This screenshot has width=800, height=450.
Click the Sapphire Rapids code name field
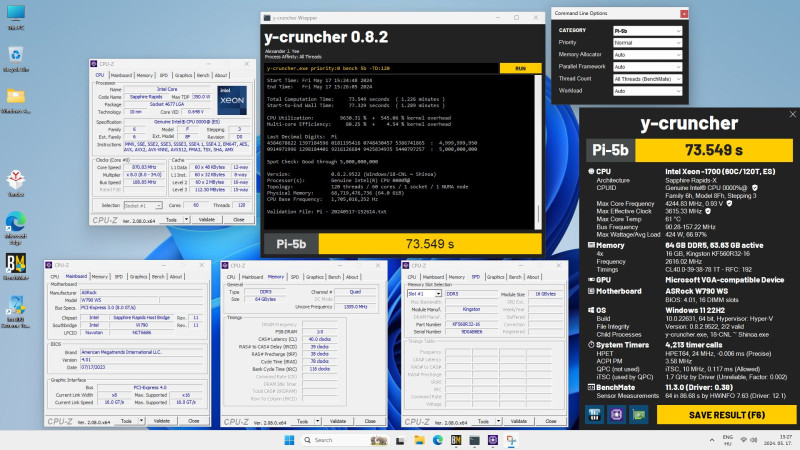point(146,96)
